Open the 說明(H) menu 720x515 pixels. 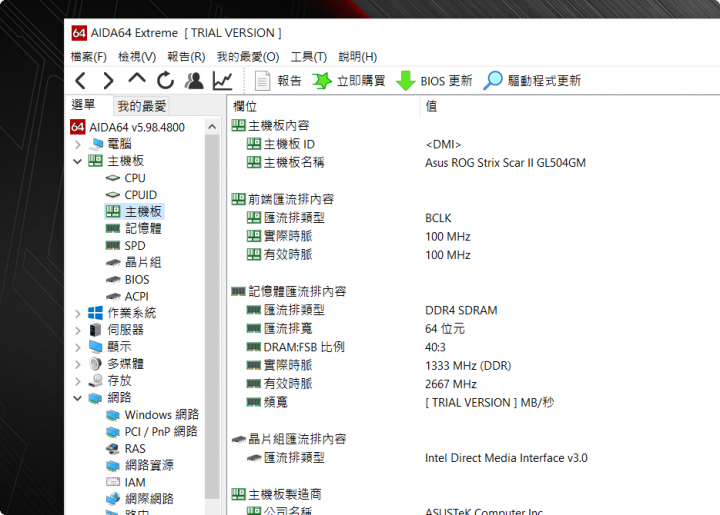coord(358,57)
